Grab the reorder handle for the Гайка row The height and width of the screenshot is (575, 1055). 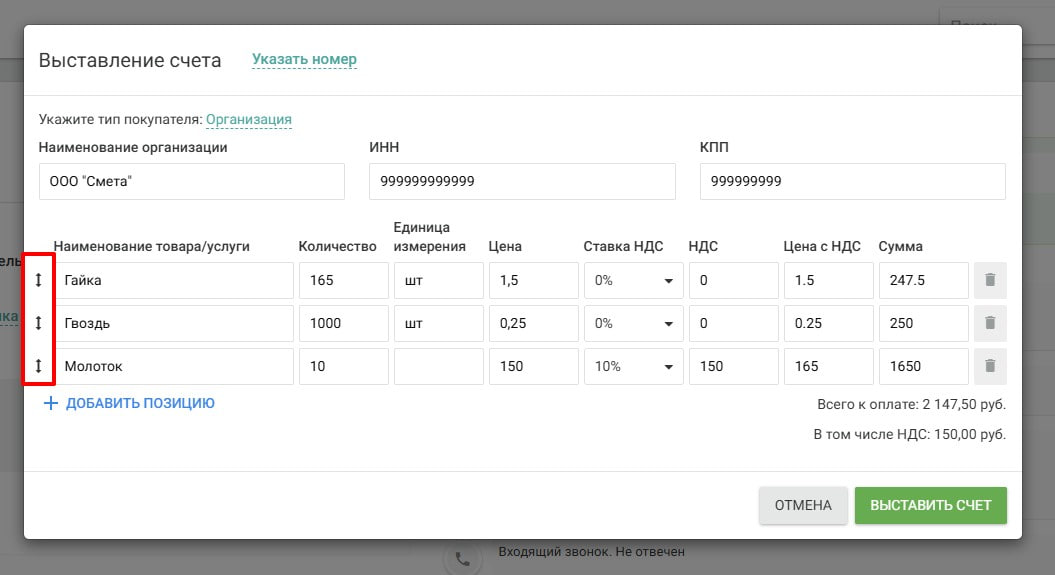(x=38, y=280)
